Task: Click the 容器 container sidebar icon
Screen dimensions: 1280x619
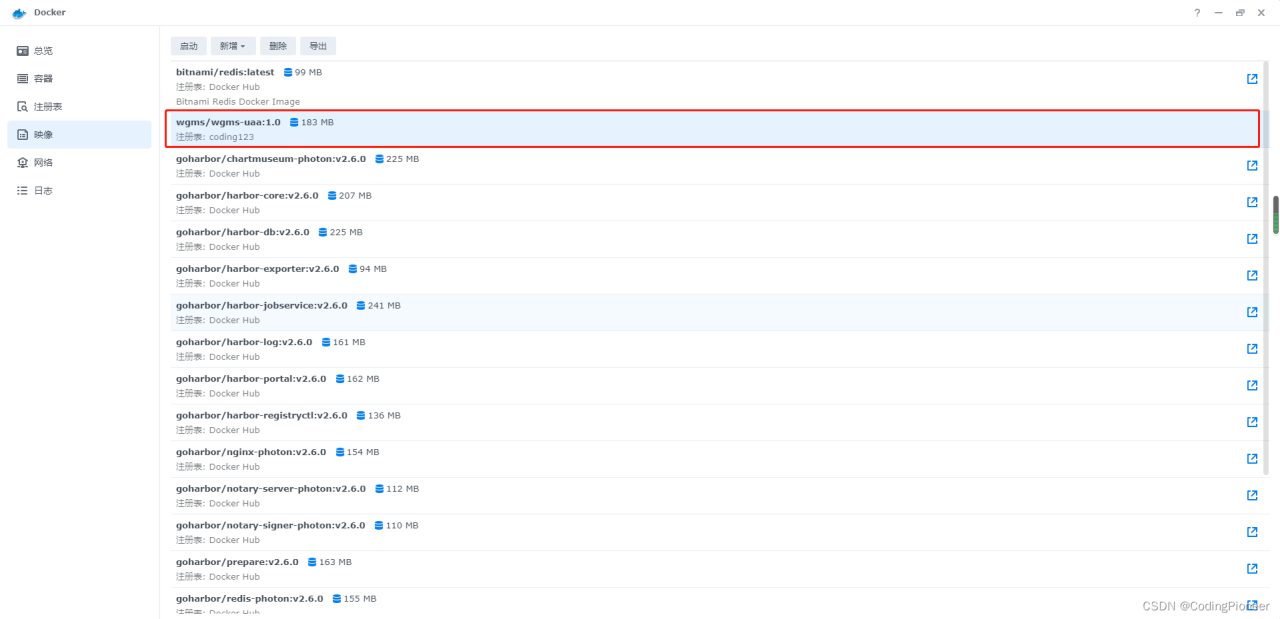Action: (23, 78)
